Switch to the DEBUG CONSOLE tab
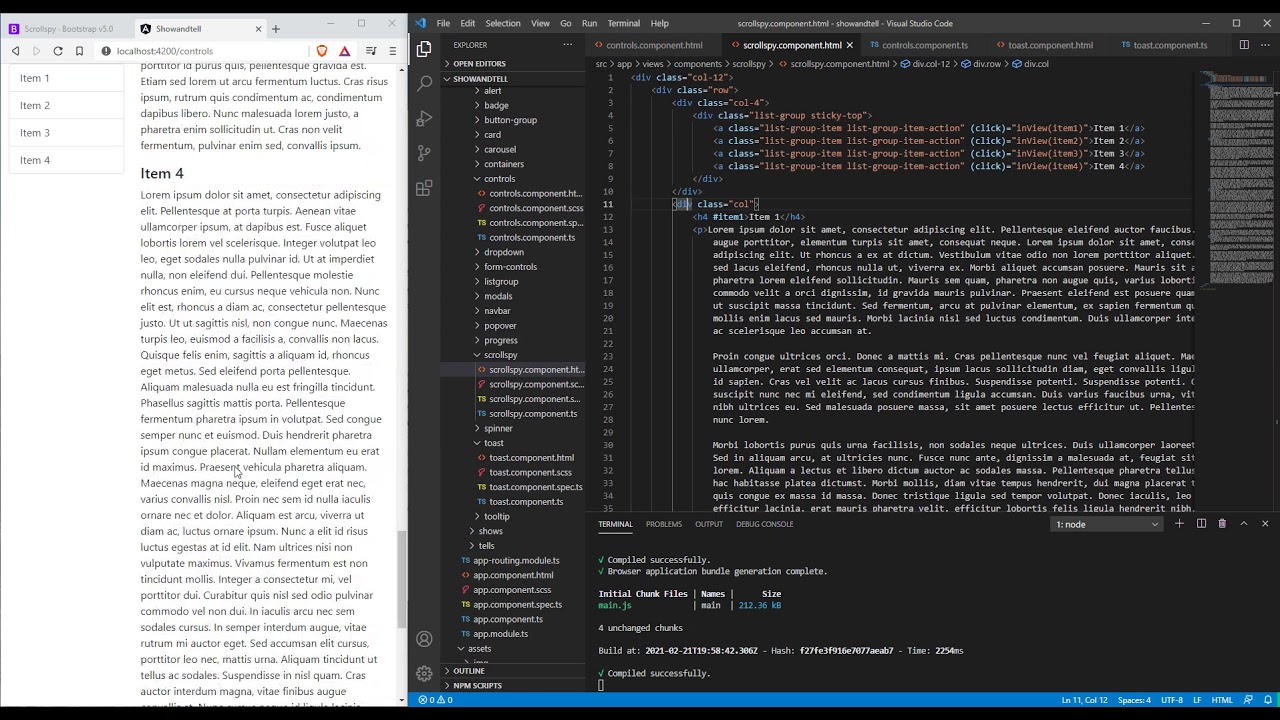The height and width of the screenshot is (720, 1280). [765, 524]
